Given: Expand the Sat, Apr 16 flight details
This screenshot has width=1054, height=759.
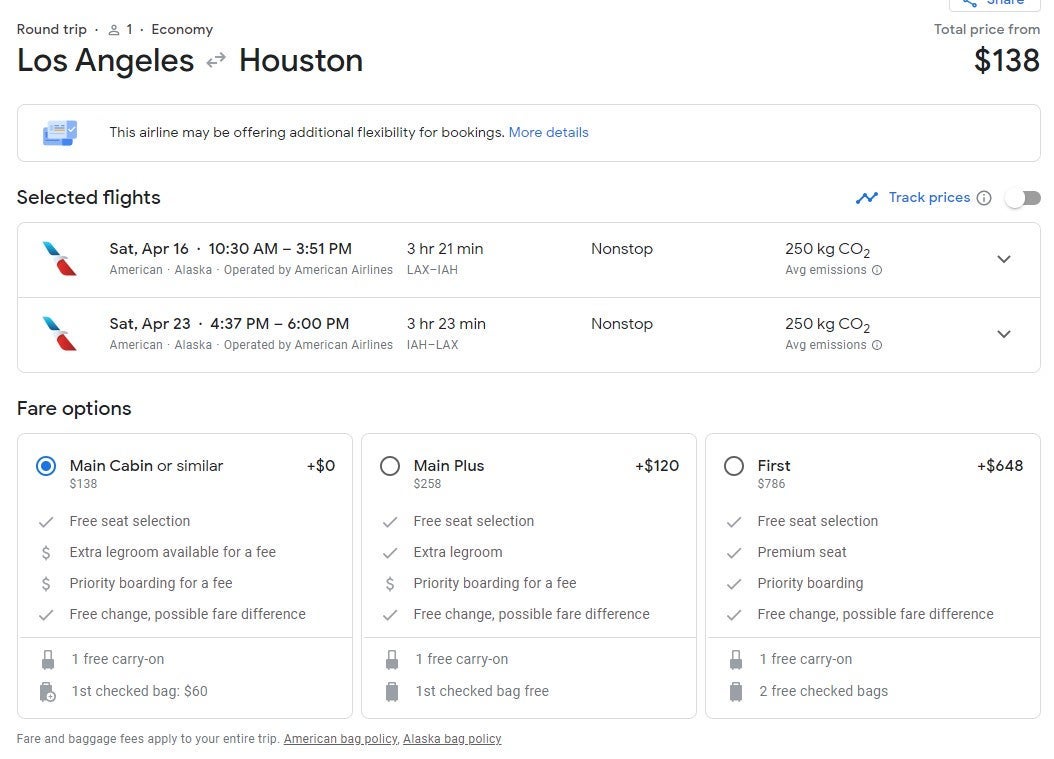Looking at the screenshot, I should click(1004, 259).
